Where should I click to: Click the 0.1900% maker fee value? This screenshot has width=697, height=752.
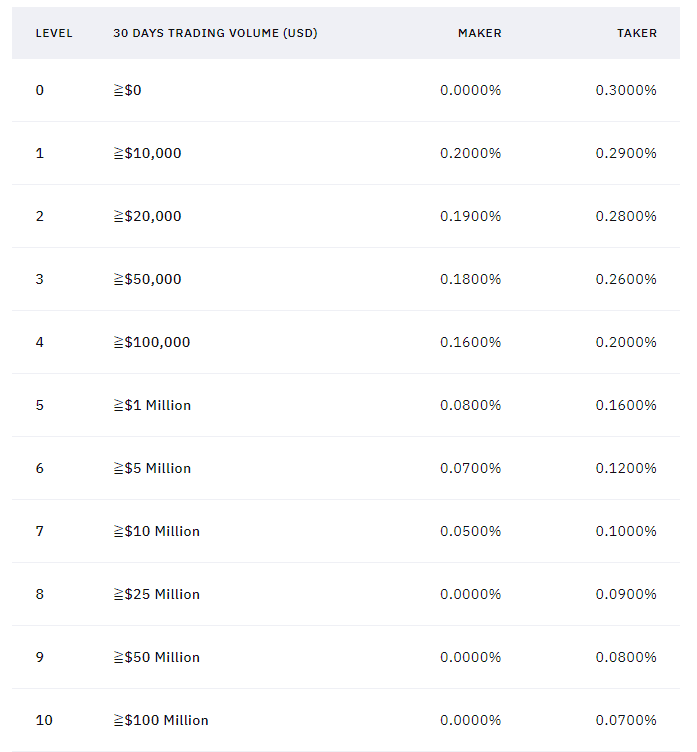(x=471, y=216)
